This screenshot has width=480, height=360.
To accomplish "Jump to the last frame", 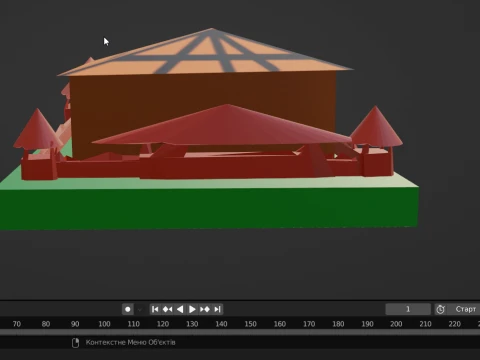I will [217, 309].
